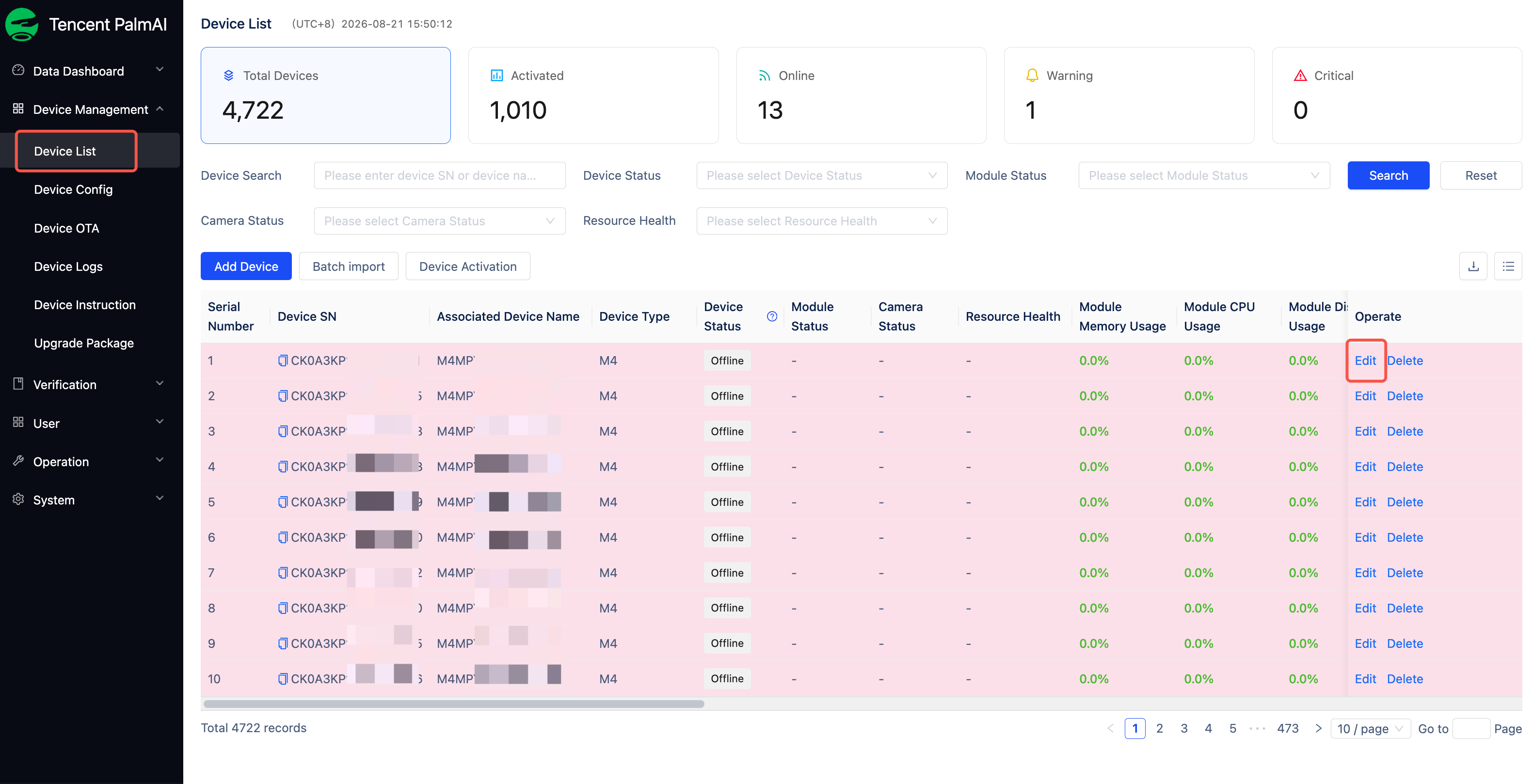Click Delete link for row 3
Viewport: 1533px width, 784px height.
(x=1405, y=431)
